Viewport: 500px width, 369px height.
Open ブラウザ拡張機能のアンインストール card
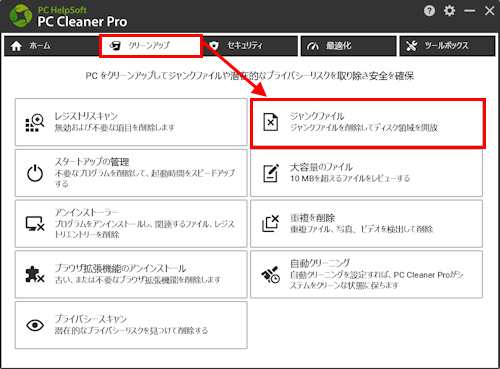coord(131,274)
